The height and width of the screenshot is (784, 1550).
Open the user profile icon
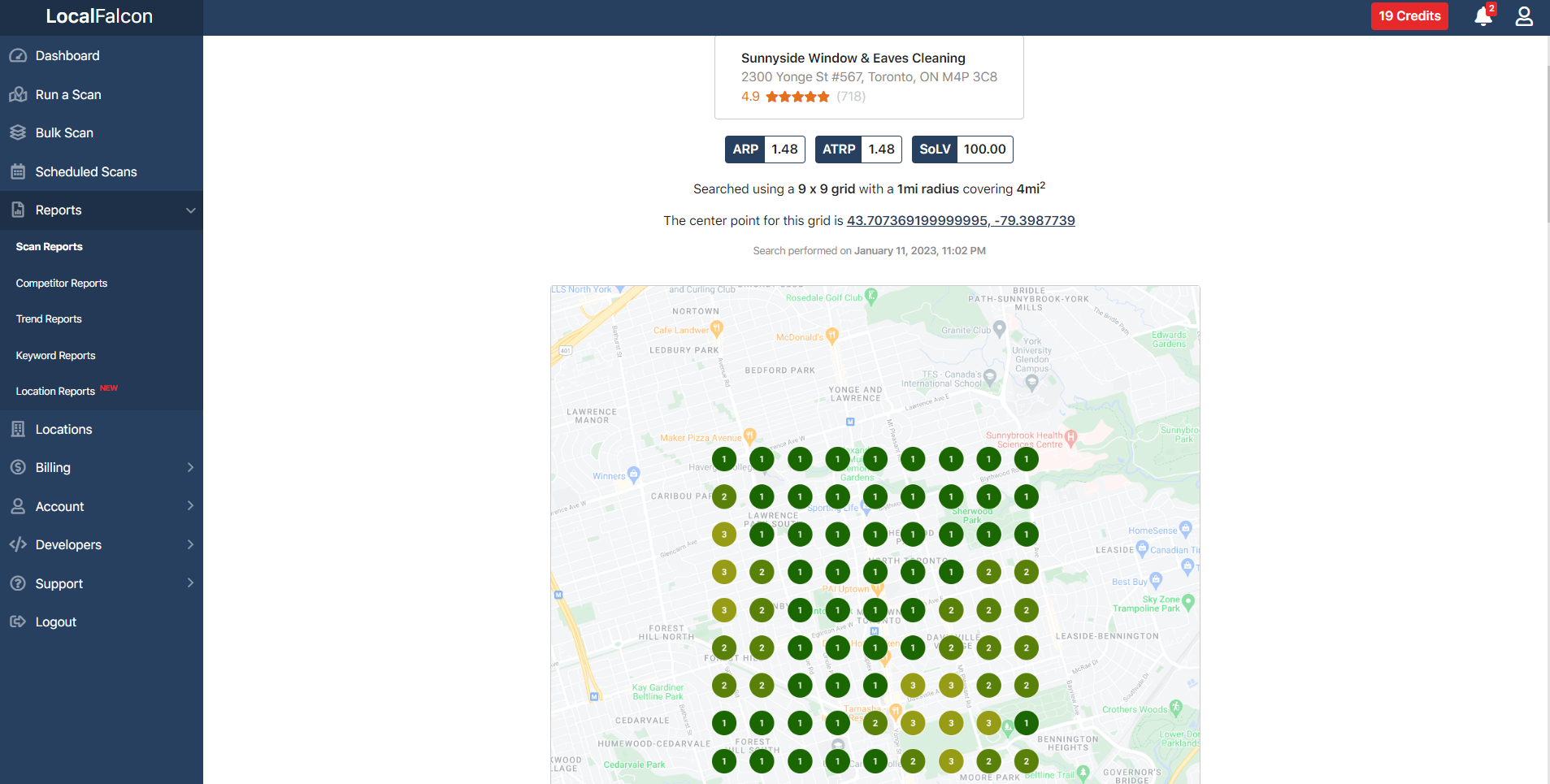coord(1524,16)
